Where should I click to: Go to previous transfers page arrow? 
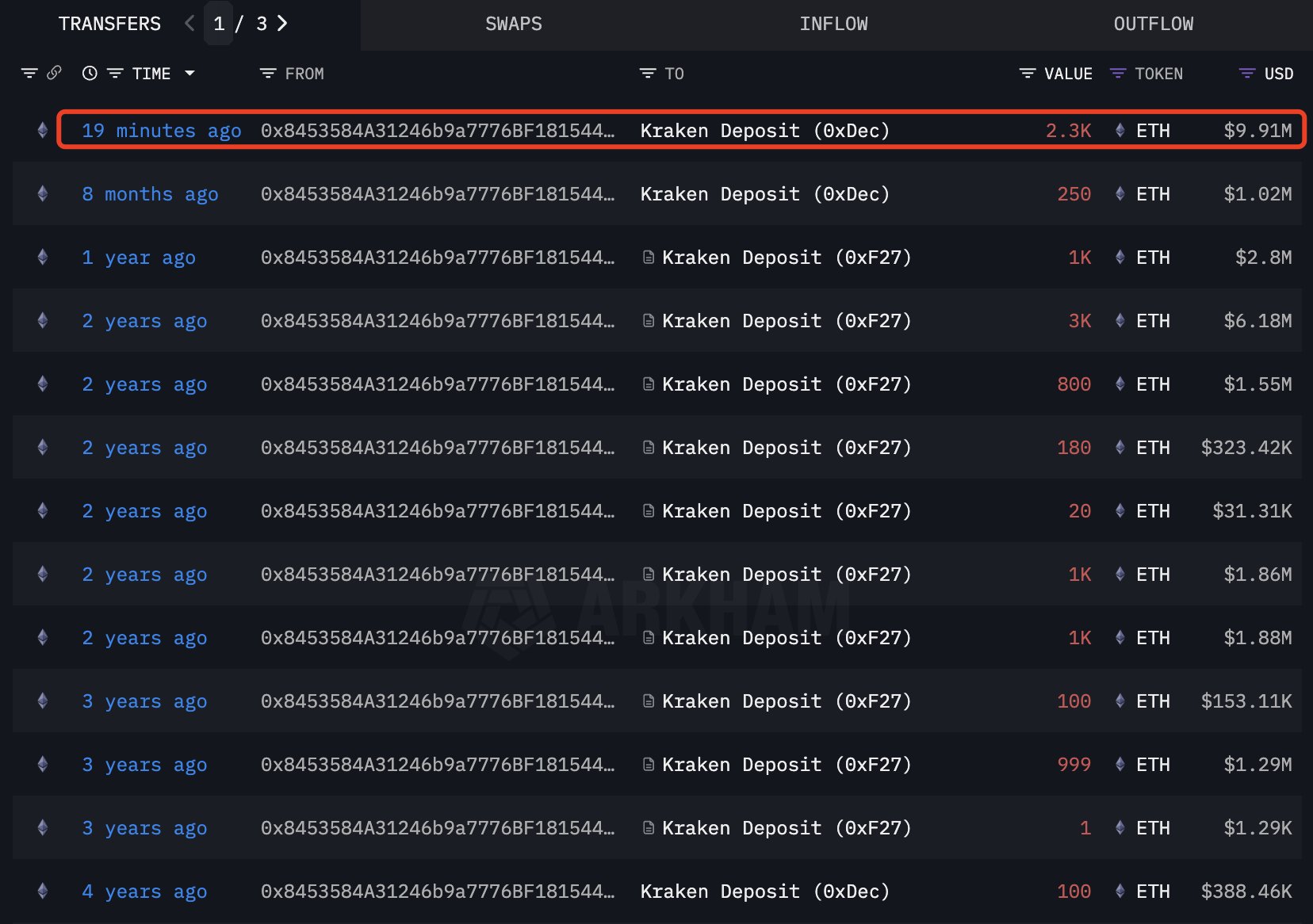(189, 24)
